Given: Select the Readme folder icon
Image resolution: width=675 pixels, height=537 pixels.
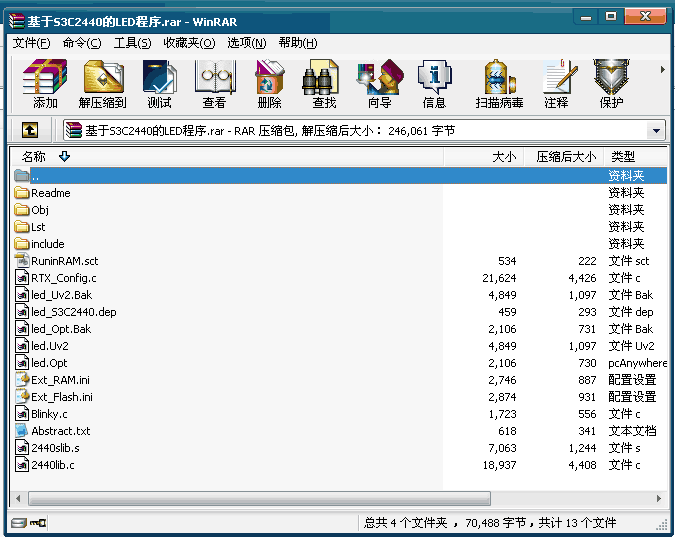Looking at the screenshot, I should pyautogui.click(x=22, y=192).
